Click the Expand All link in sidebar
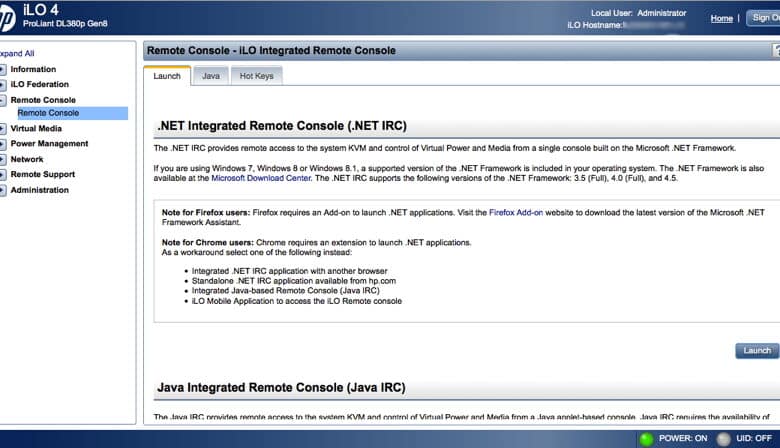Viewport: 780px width, 448px height. pyautogui.click(x=17, y=53)
